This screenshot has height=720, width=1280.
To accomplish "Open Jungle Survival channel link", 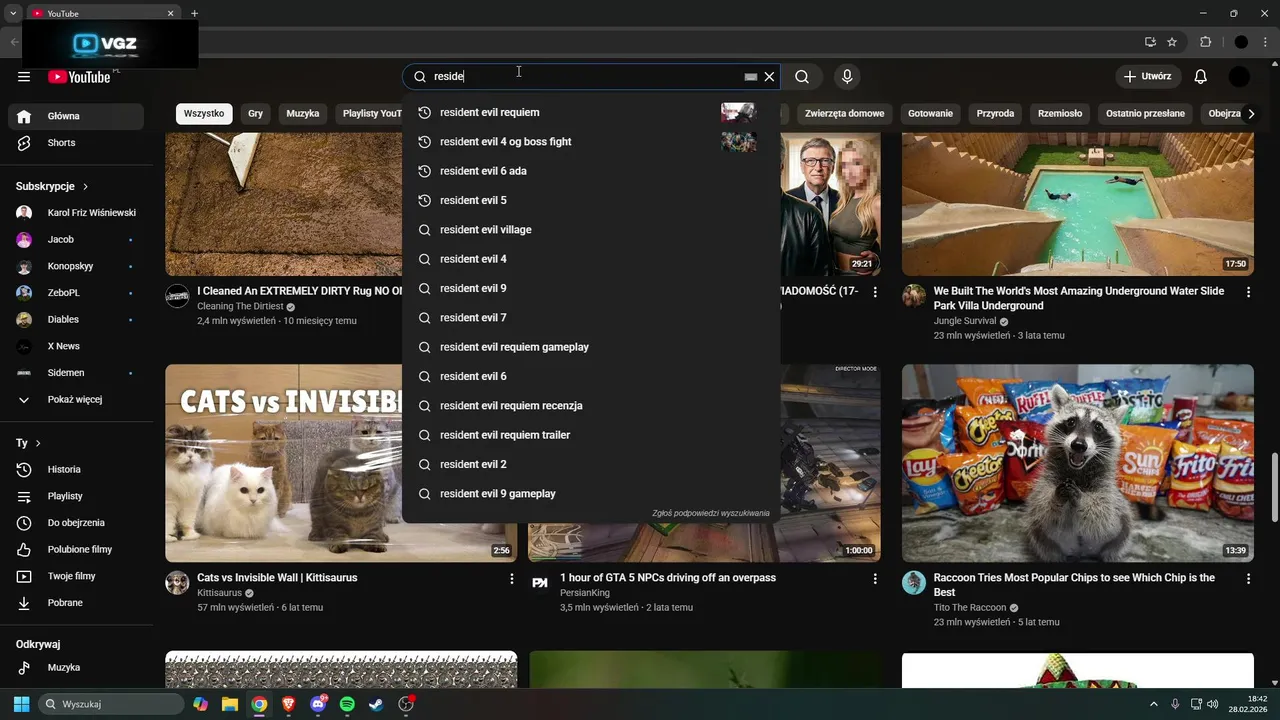I will (x=965, y=321).
